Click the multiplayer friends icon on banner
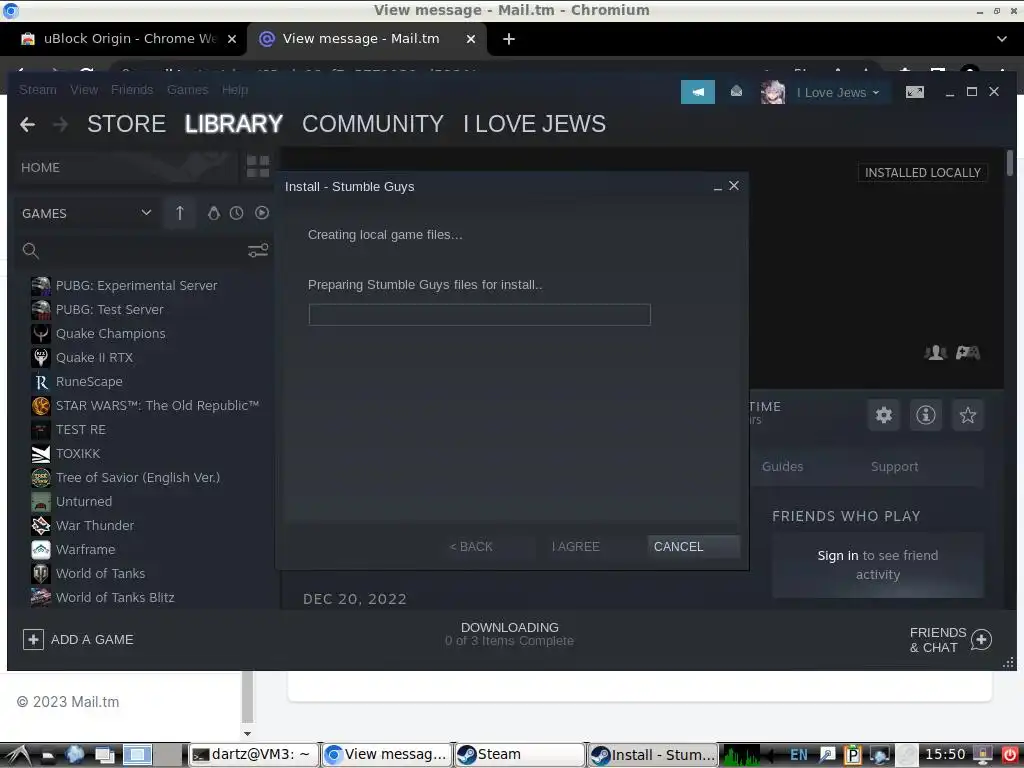Image resolution: width=1024 pixels, height=768 pixels. coord(935,353)
